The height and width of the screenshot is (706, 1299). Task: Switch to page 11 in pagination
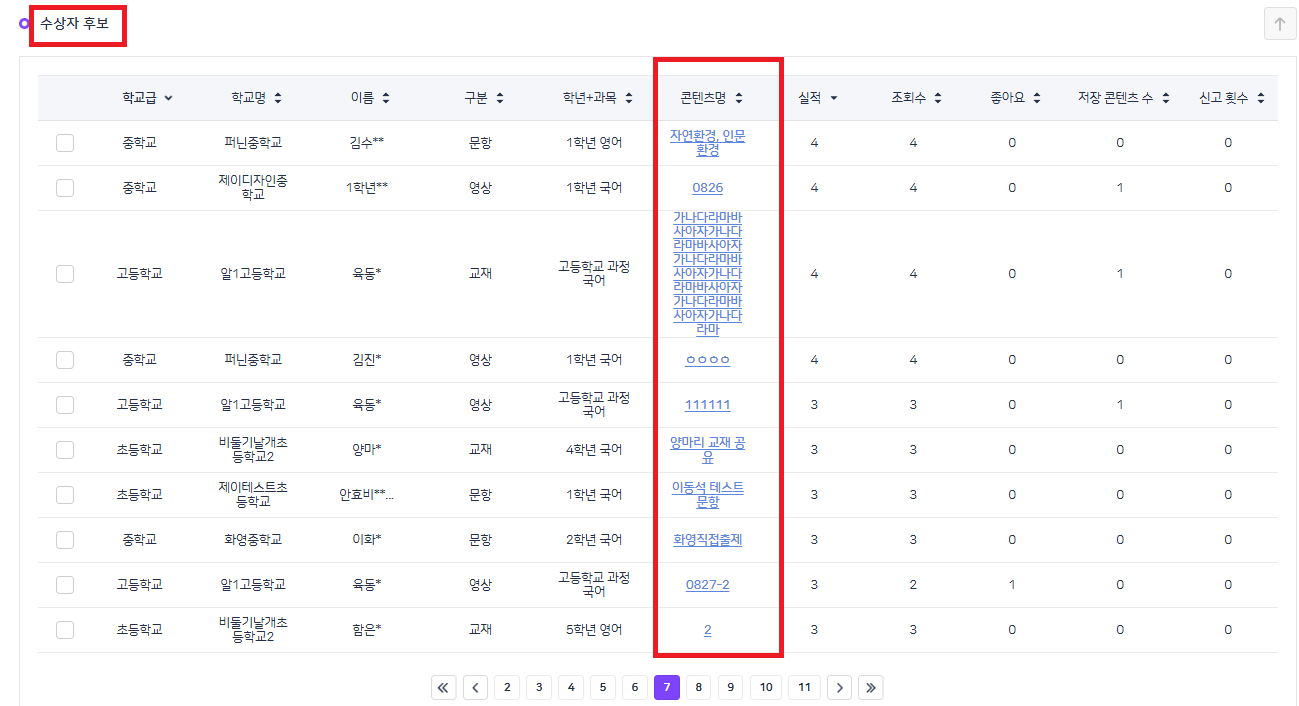(x=804, y=687)
